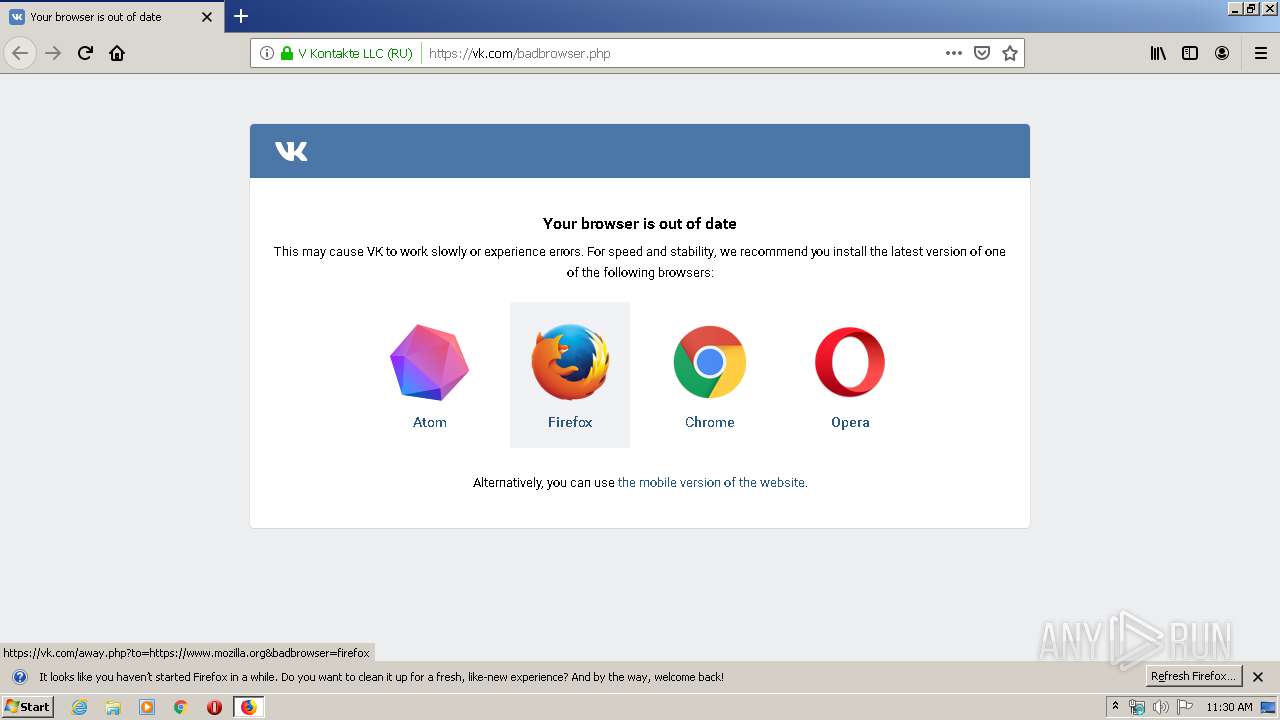Viewport: 1280px width, 720px height.
Task: Open the volume speaker tray icon
Action: point(1161,707)
